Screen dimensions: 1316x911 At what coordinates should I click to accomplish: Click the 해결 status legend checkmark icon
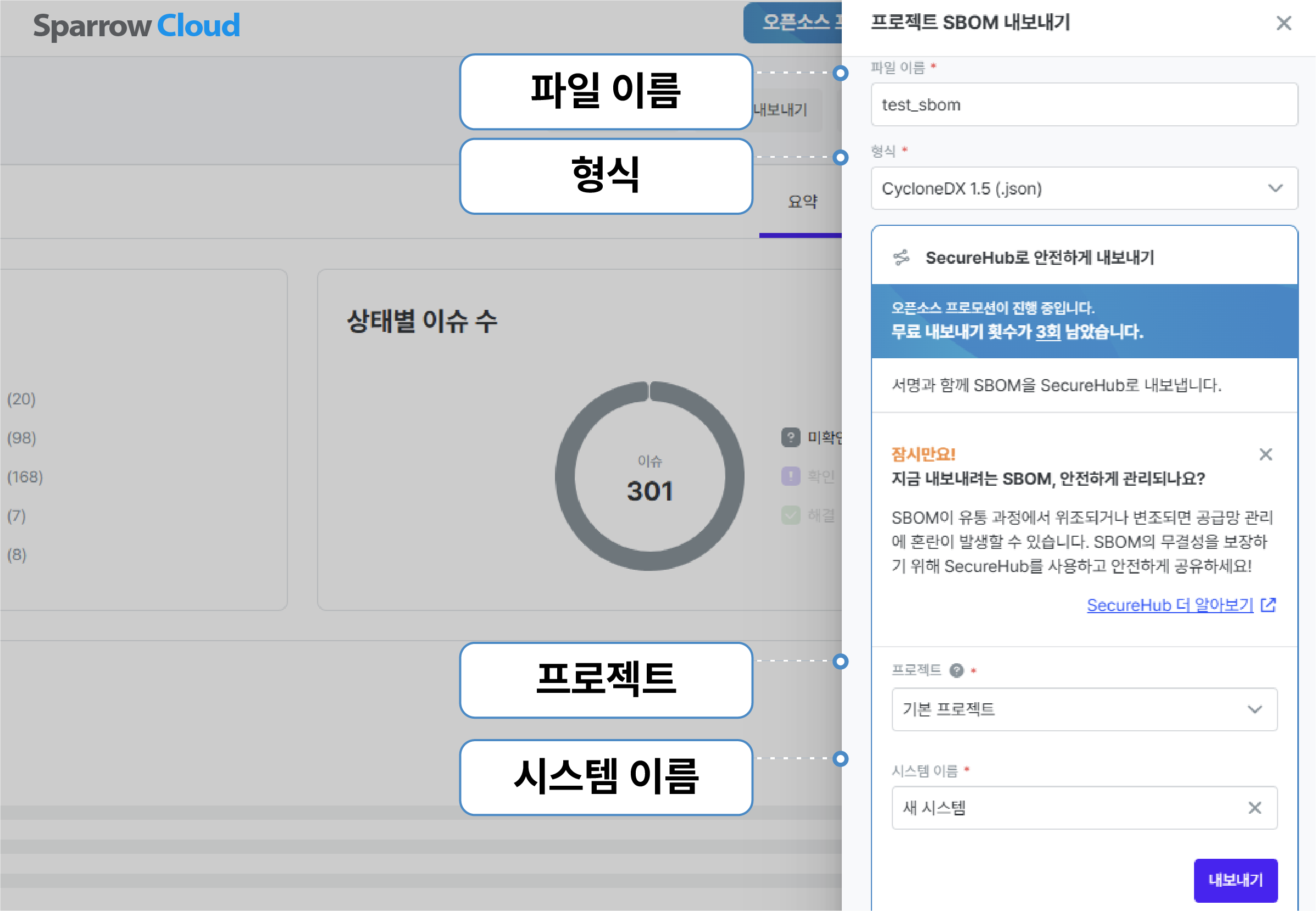(790, 515)
